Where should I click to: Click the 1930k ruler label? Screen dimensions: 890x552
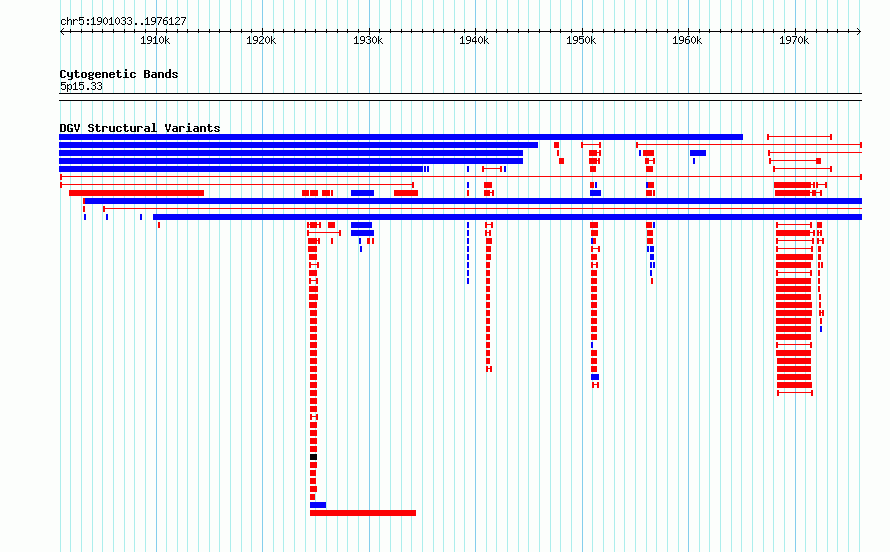(x=368, y=41)
